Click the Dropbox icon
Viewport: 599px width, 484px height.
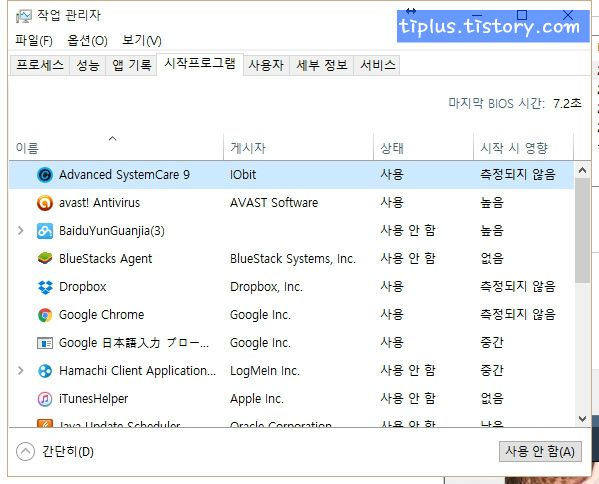(x=45, y=287)
